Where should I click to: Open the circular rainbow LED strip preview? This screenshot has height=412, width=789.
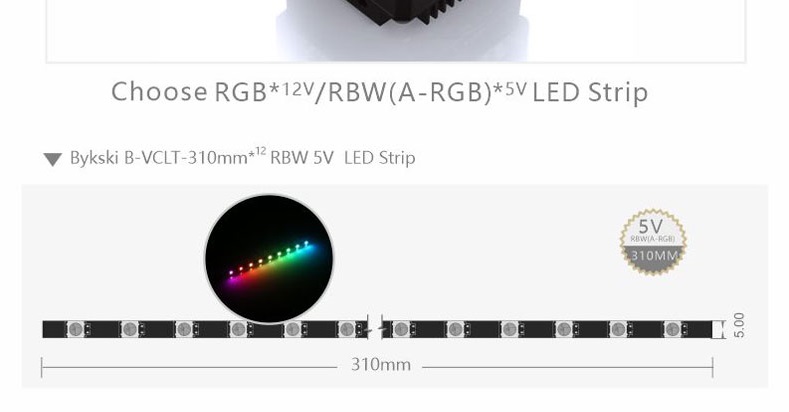point(269,259)
